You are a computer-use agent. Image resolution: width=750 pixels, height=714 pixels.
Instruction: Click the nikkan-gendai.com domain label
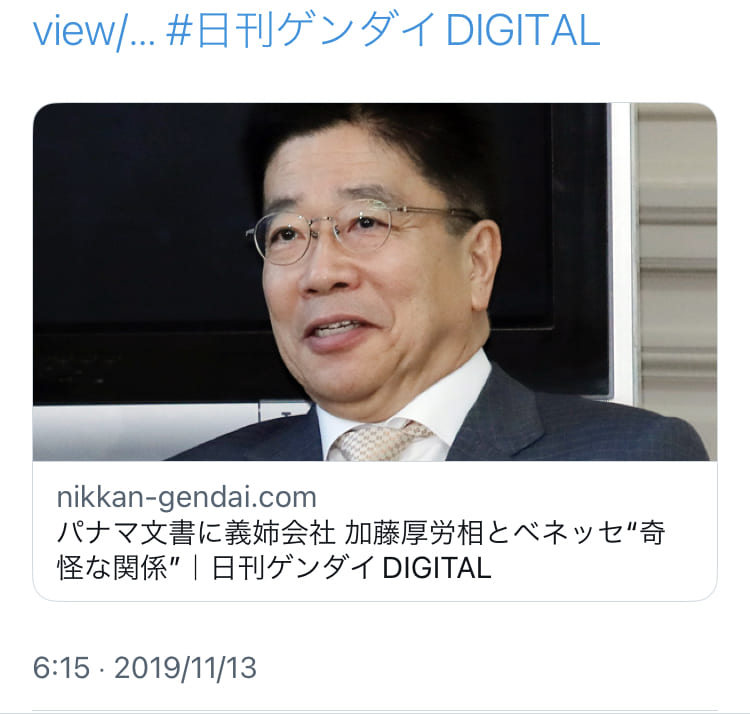187,497
